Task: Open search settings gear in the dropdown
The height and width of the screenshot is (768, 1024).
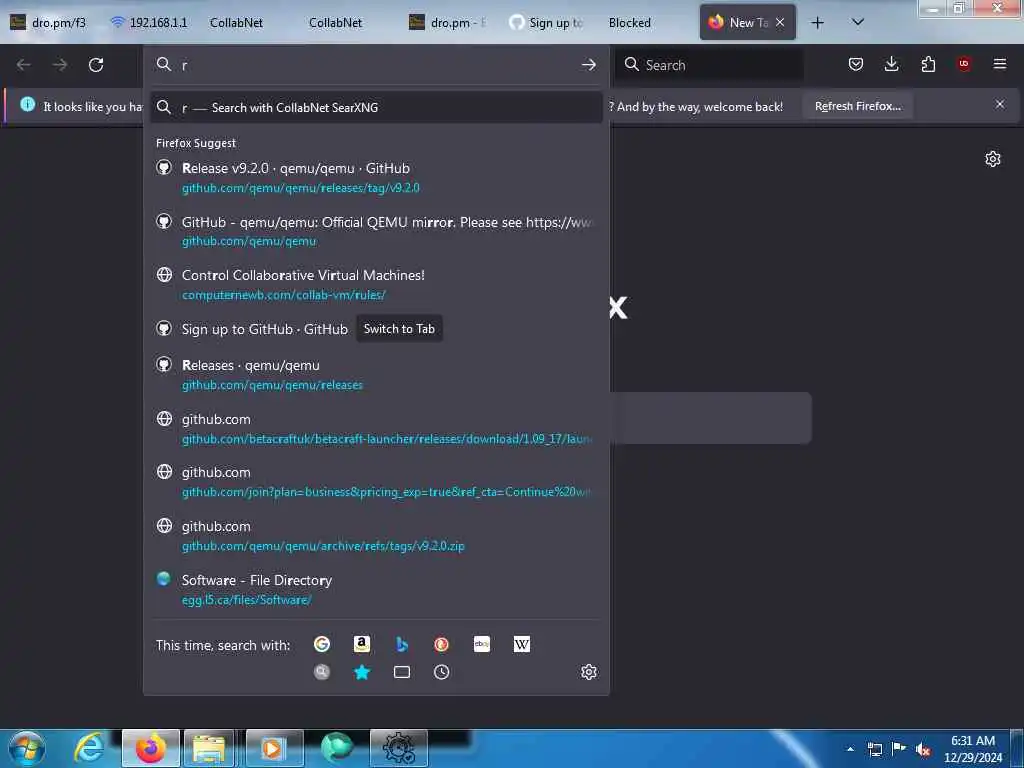Action: click(x=588, y=672)
